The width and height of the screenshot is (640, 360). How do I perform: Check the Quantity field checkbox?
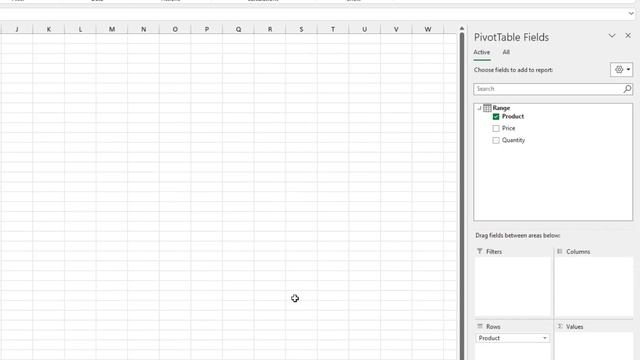coord(496,140)
